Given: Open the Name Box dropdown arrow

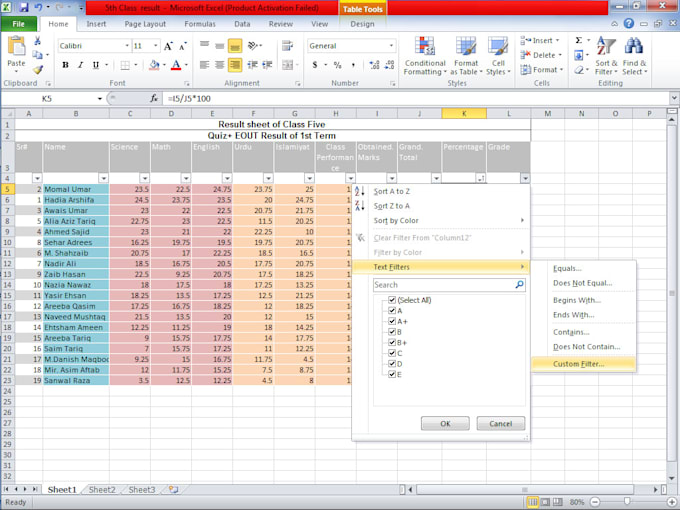Looking at the screenshot, I should [100, 98].
